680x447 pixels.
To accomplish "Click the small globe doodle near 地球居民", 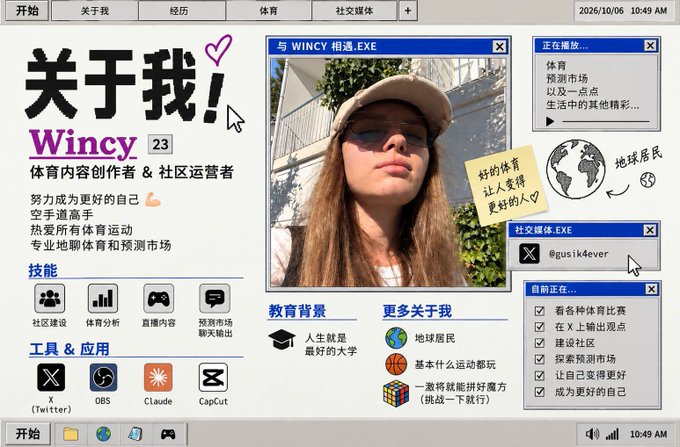I will click(648, 179).
